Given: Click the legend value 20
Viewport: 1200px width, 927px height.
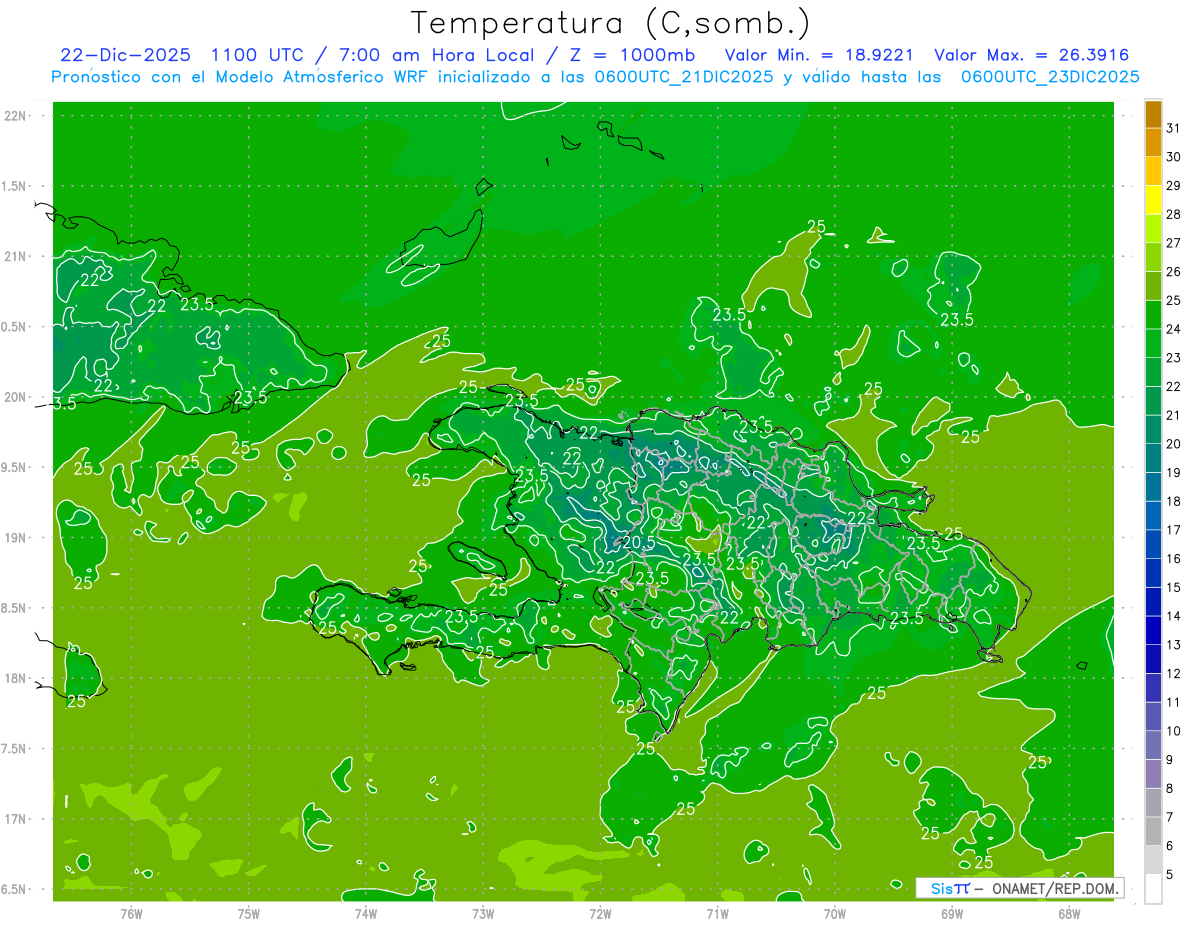Looking at the screenshot, I should point(1174,444).
